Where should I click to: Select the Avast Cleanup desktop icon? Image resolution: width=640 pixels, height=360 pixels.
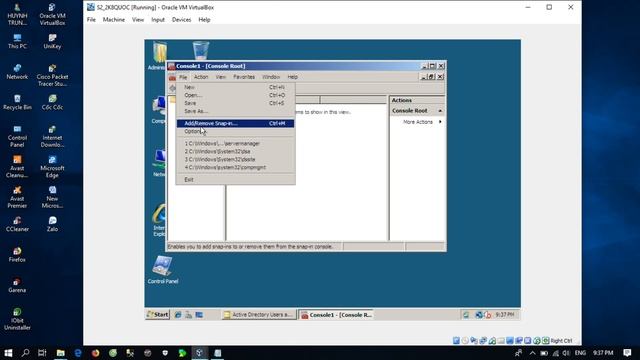tap(17, 167)
